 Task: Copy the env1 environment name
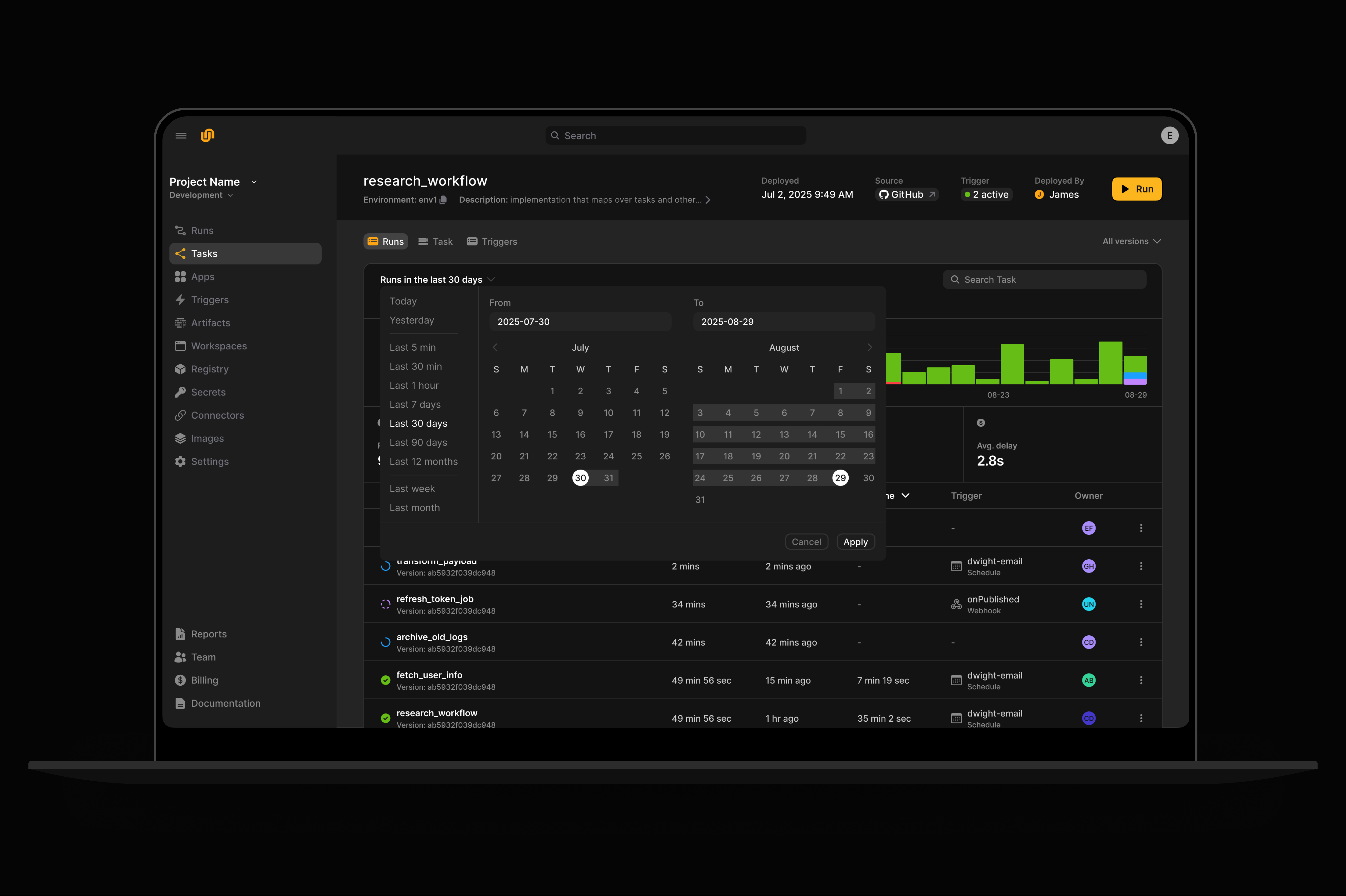(443, 200)
